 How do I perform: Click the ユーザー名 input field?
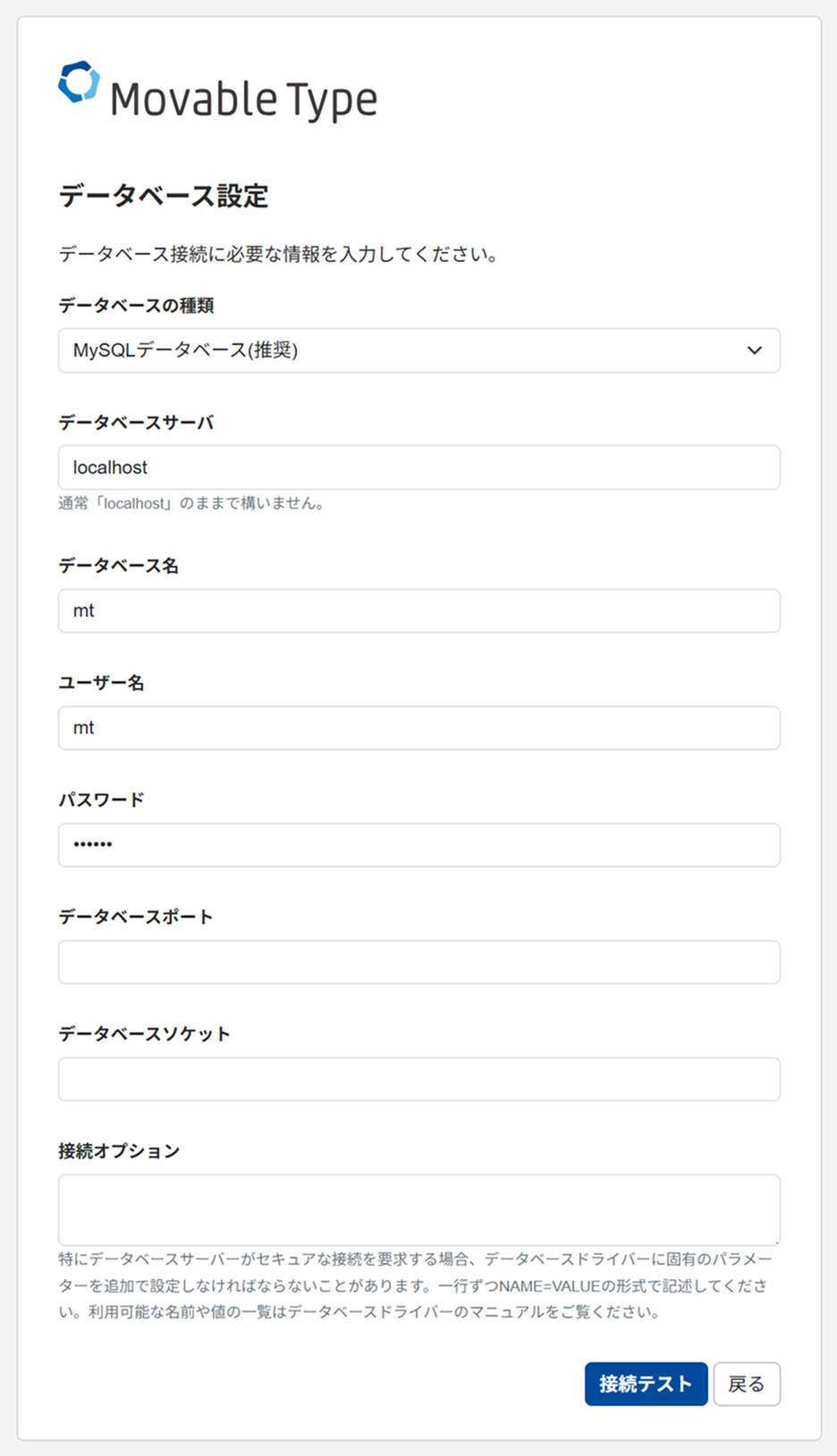pos(418,728)
